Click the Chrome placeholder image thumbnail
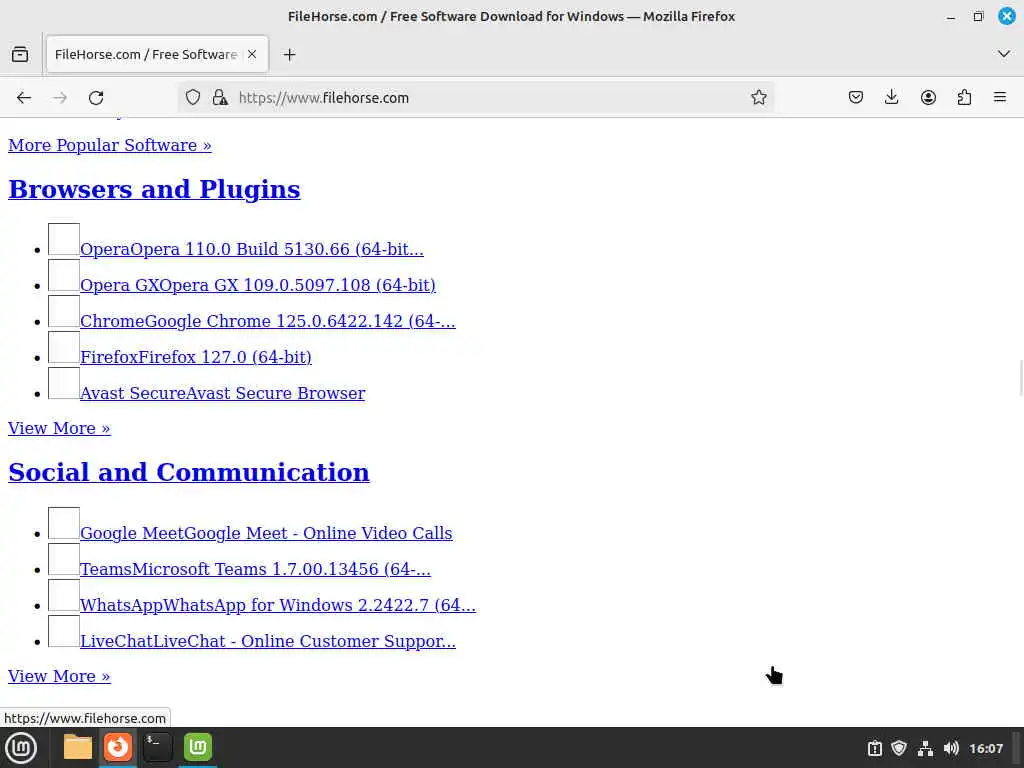Image resolution: width=1024 pixels, height=768 pixels. (64, 311)
